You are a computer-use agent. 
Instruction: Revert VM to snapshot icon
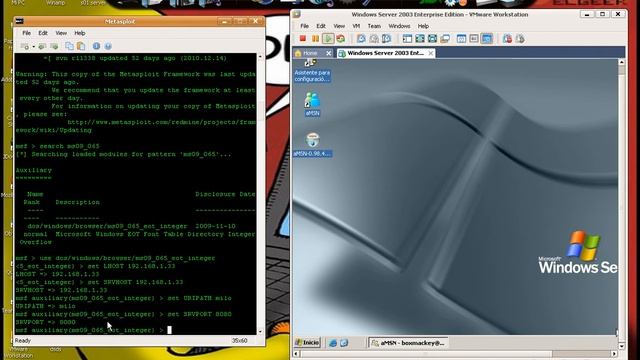click(374, 38)
